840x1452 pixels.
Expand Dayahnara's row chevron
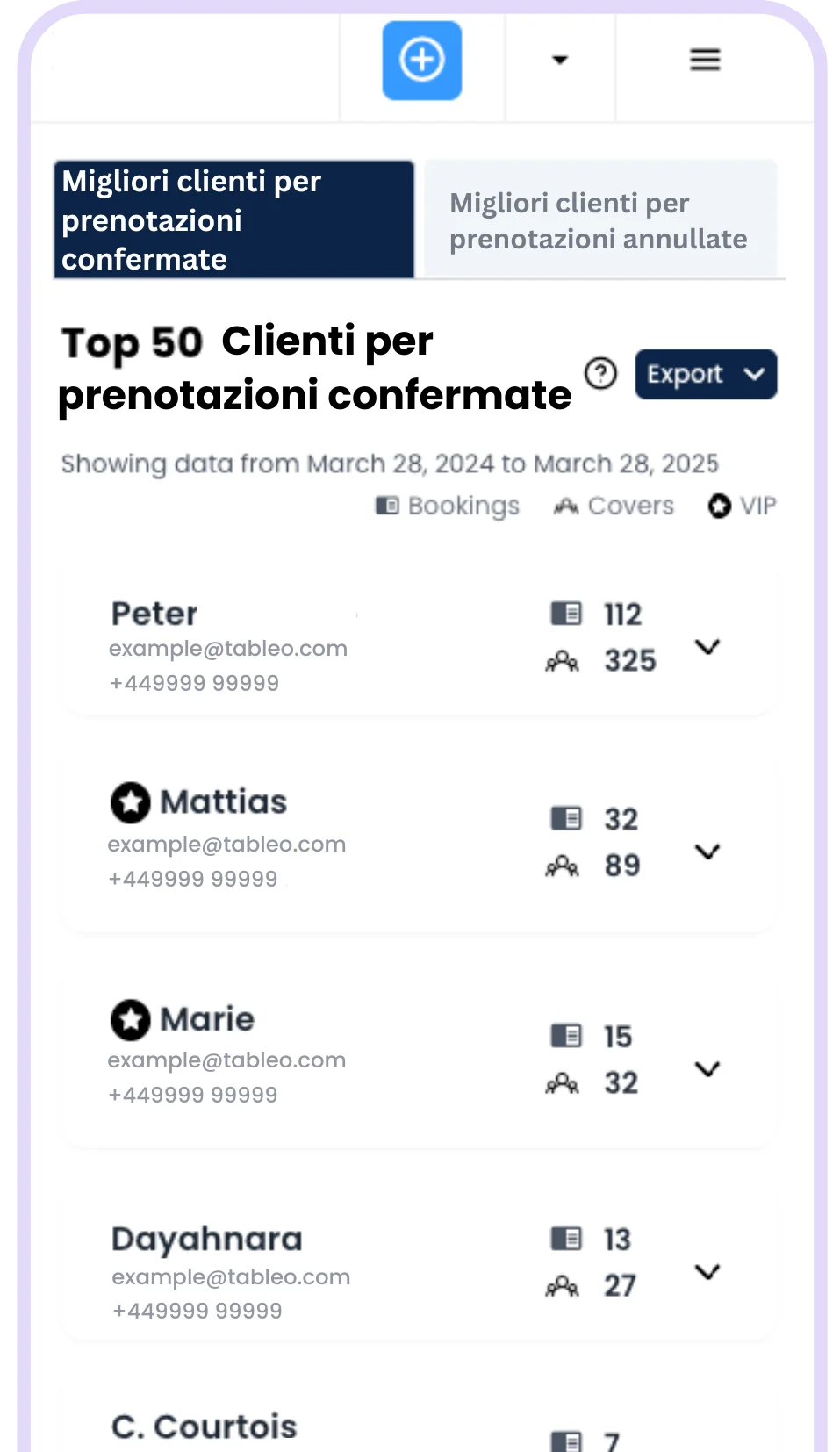[x=707, y=1271]
